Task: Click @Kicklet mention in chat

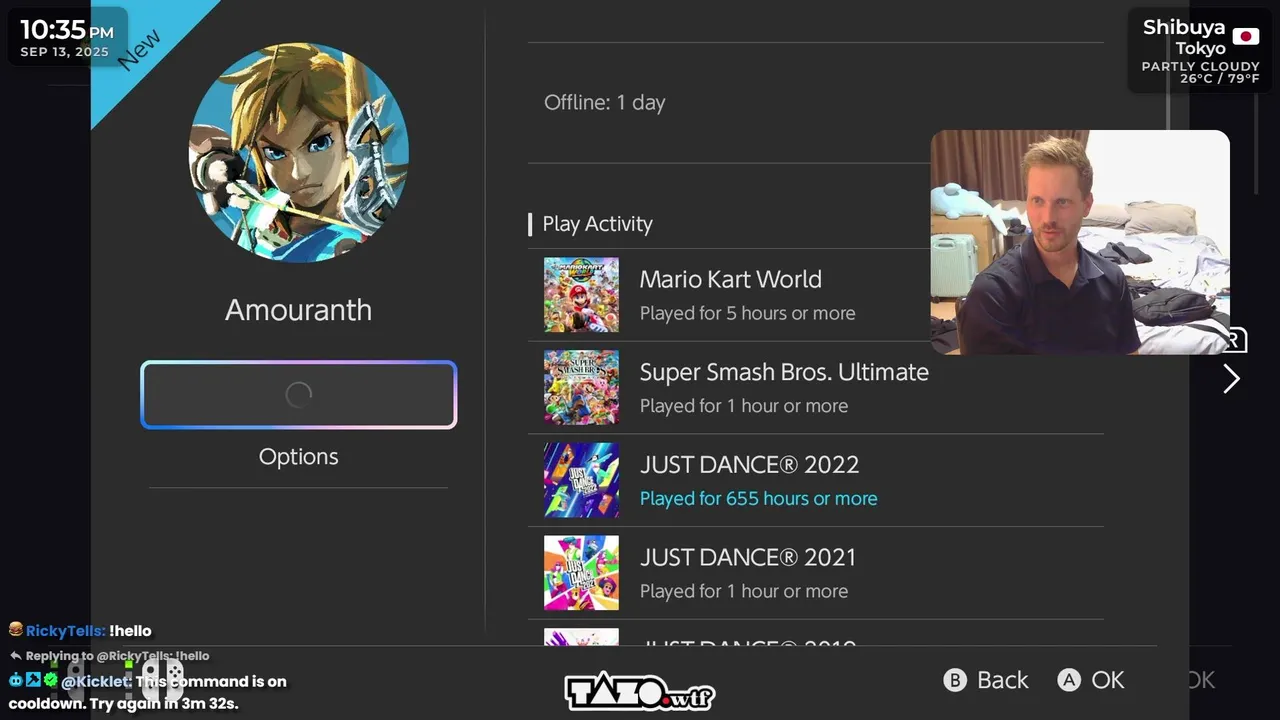Action: (x=96, y=681)
